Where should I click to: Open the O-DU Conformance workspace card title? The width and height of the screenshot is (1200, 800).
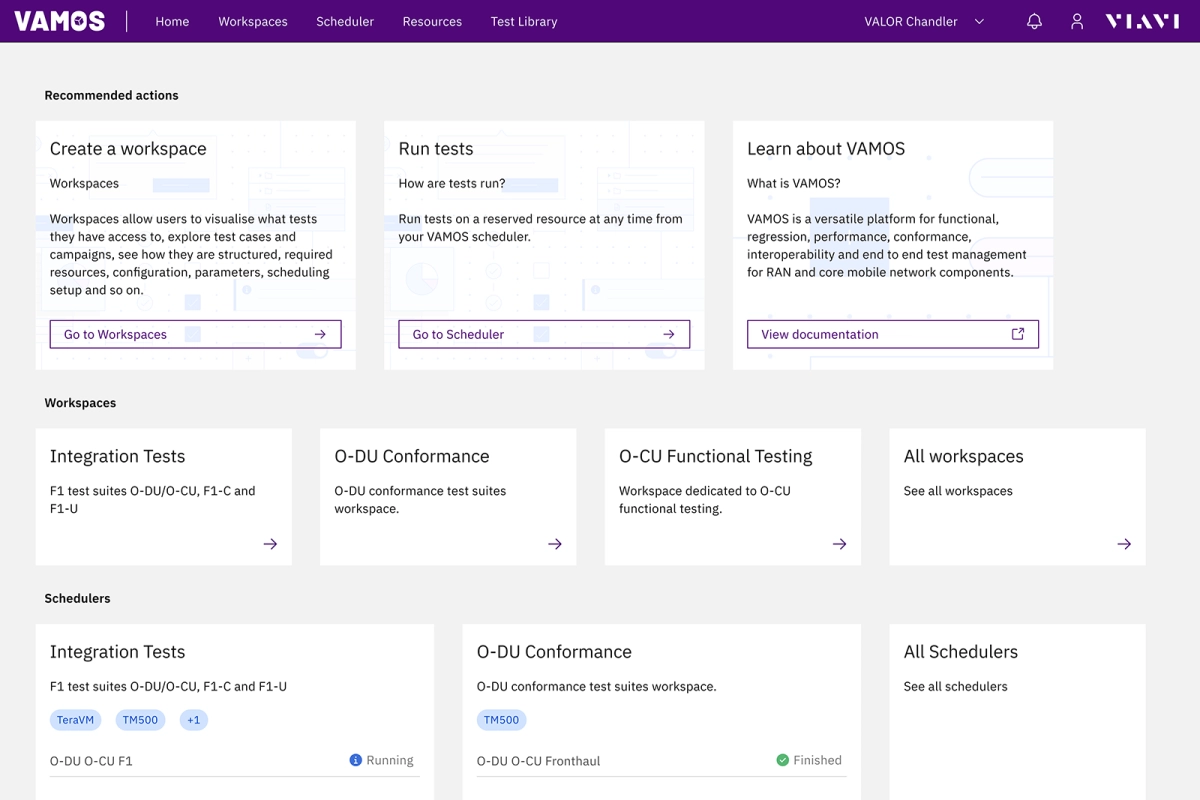(x=412, y=456)
